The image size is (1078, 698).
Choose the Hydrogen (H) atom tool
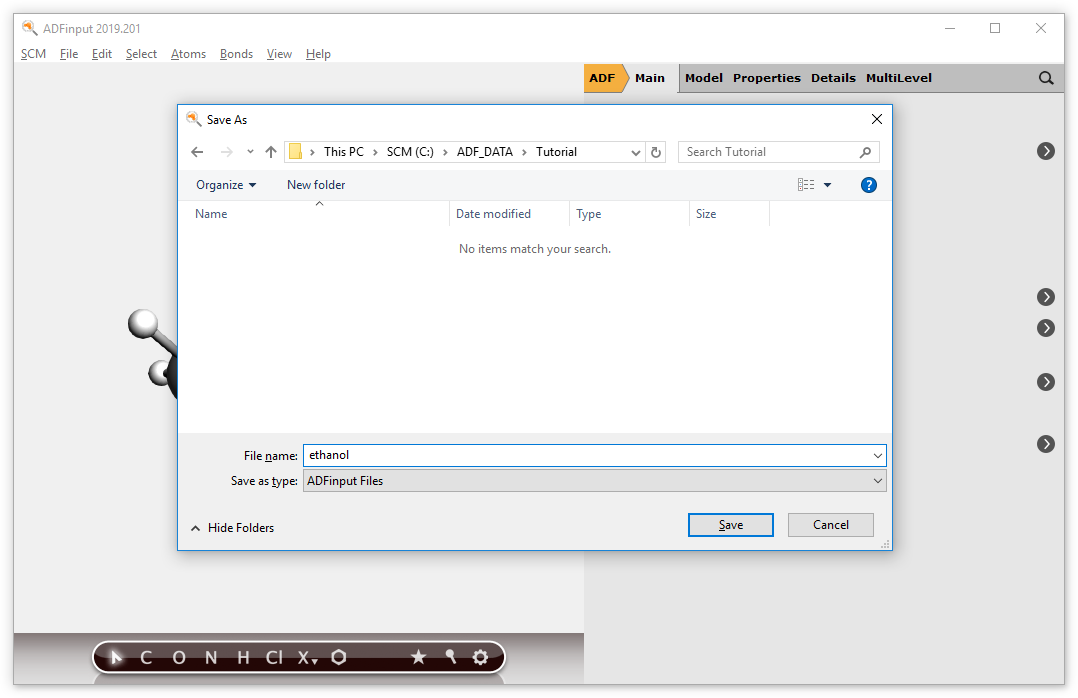pos(243,657)
